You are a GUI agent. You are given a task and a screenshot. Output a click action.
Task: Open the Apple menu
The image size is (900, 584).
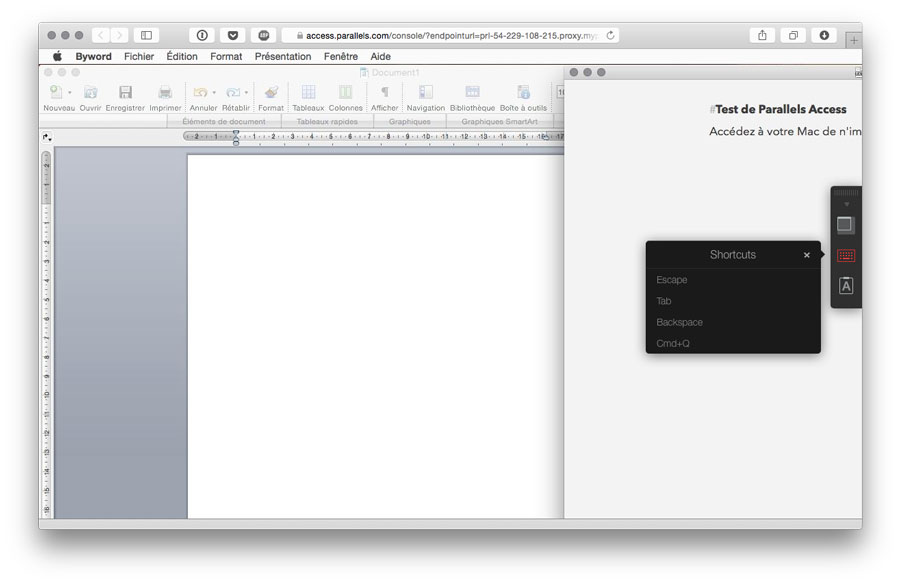(57, 56)
